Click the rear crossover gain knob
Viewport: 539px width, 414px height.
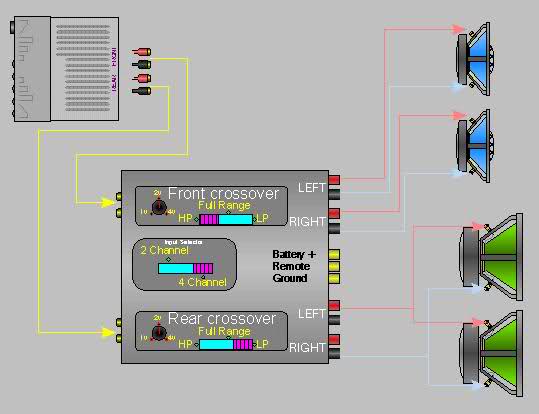[159, 333]
